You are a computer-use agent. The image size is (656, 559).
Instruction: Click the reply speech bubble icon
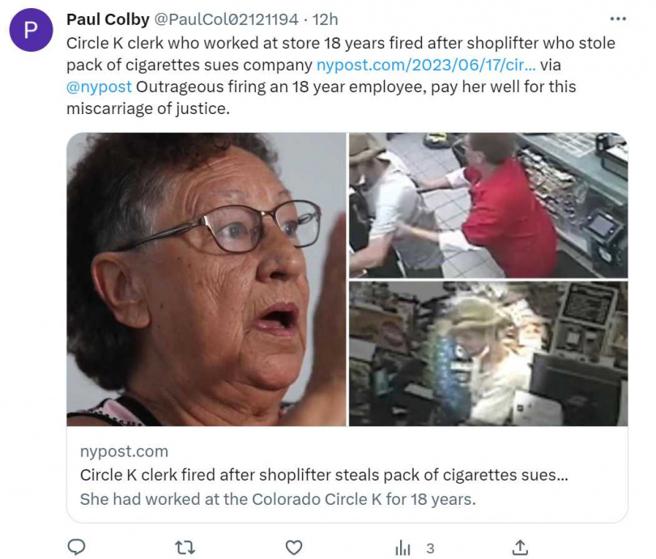coord(76,547)
